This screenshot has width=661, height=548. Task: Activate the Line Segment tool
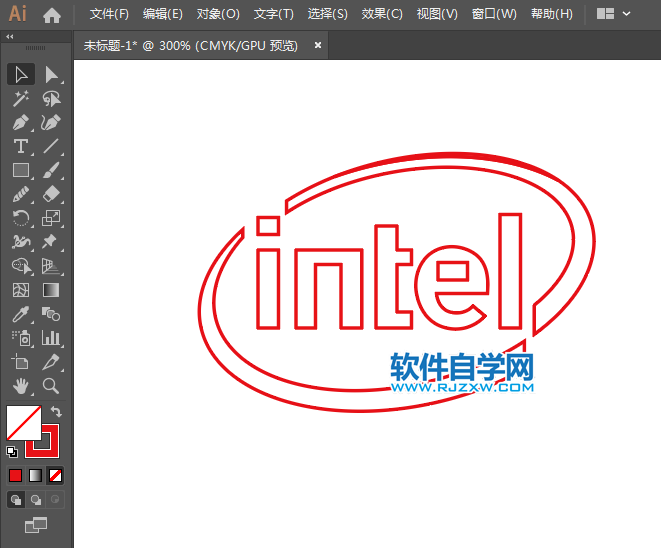click(51, 146)
